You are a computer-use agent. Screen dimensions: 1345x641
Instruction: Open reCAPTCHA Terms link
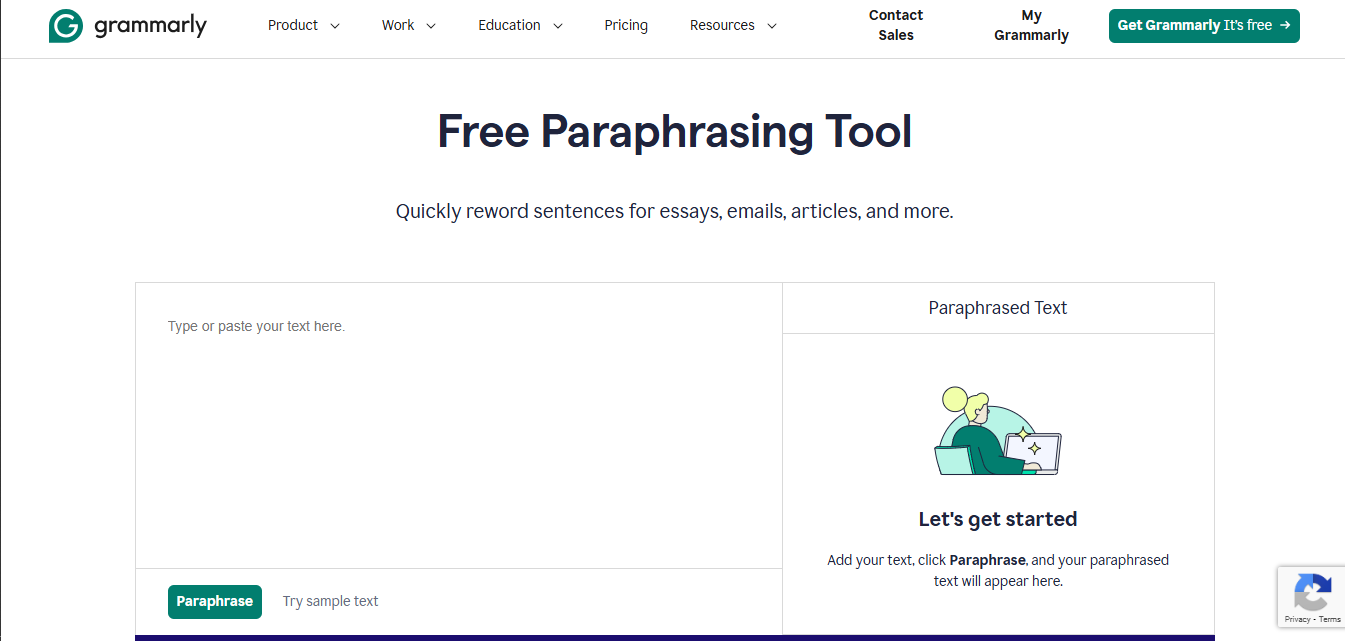(1330, 619)
